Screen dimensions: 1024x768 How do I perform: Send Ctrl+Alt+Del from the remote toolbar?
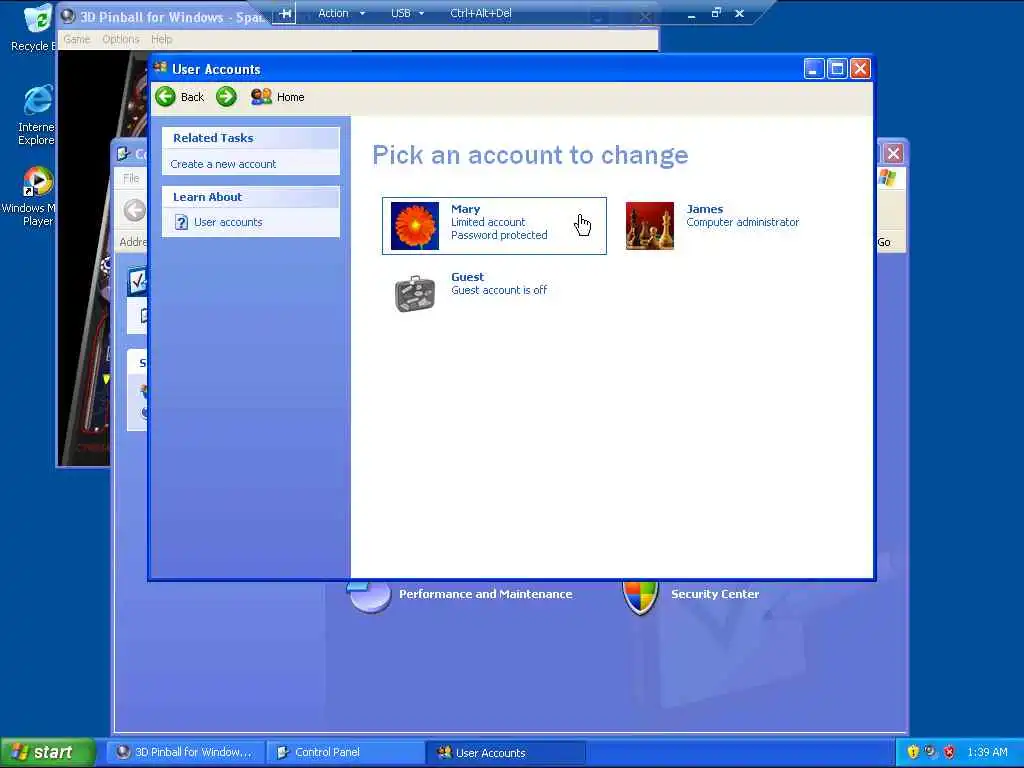481,13
